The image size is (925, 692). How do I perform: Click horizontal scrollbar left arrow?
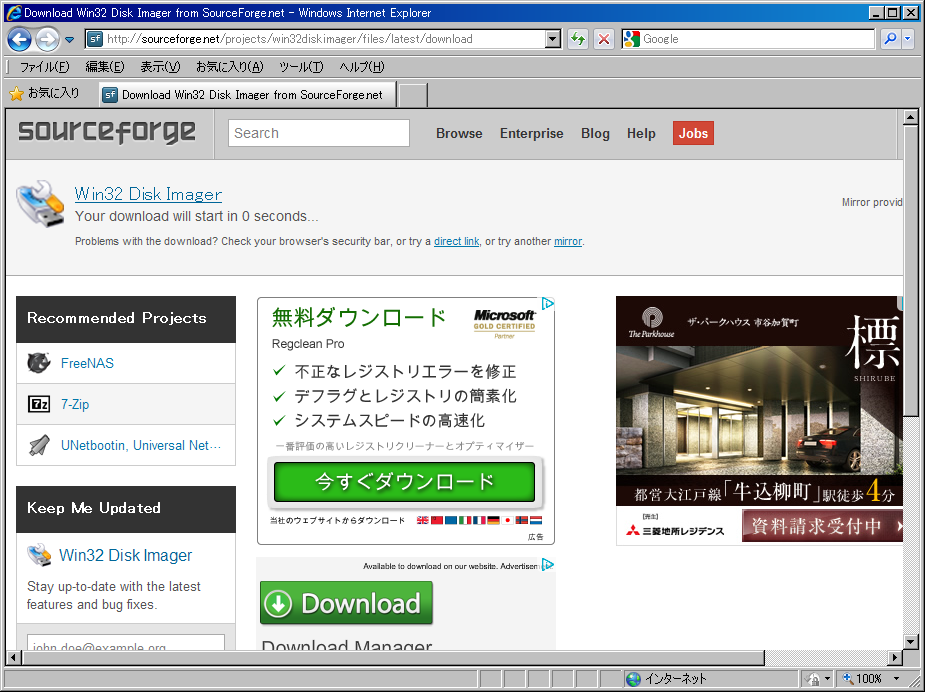(x=14, y=658)
